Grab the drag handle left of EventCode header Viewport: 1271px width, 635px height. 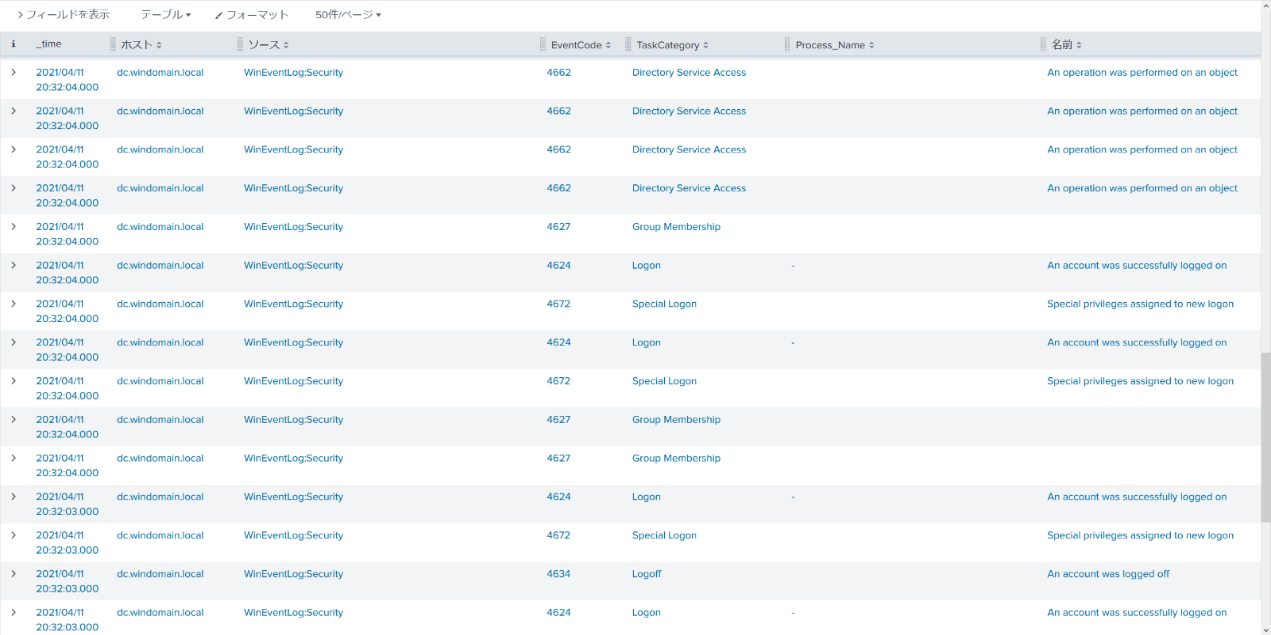point(543,45)
